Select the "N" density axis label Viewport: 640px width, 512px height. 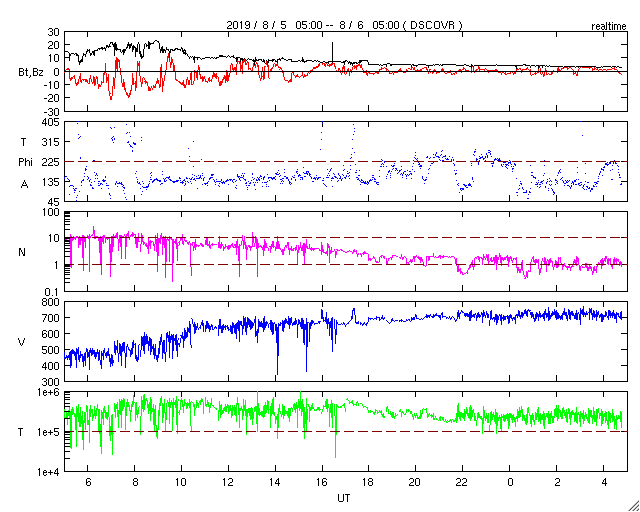(22, 252)
